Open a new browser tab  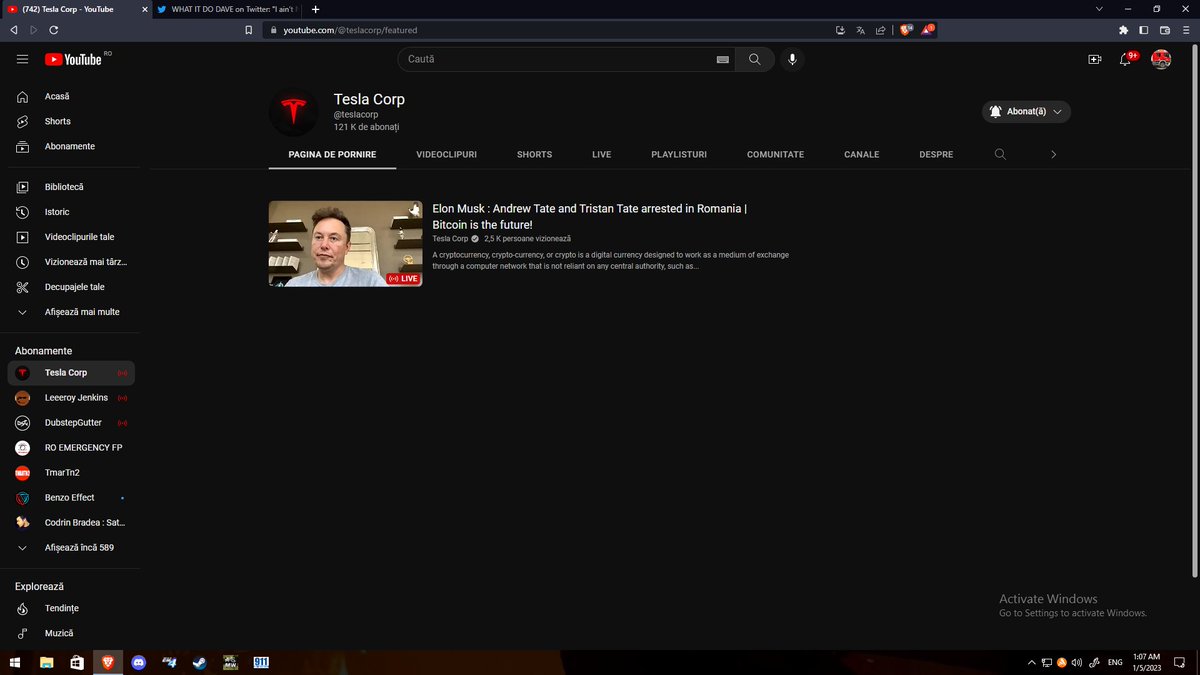pos(316,9)
